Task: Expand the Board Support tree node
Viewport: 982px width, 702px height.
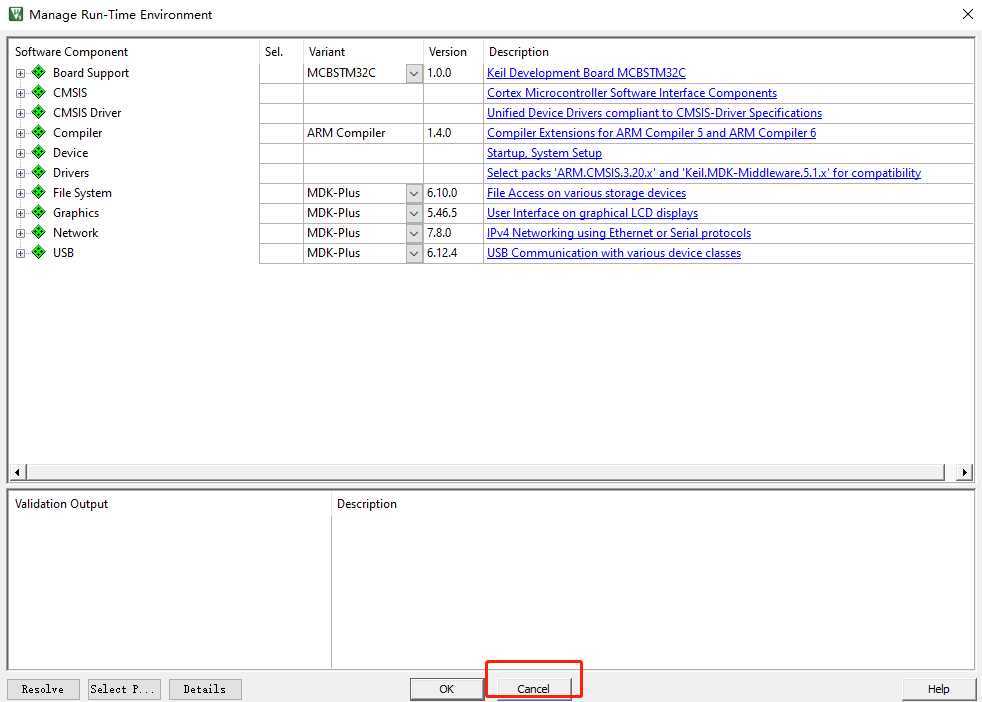Action: (x=20, y=73)
